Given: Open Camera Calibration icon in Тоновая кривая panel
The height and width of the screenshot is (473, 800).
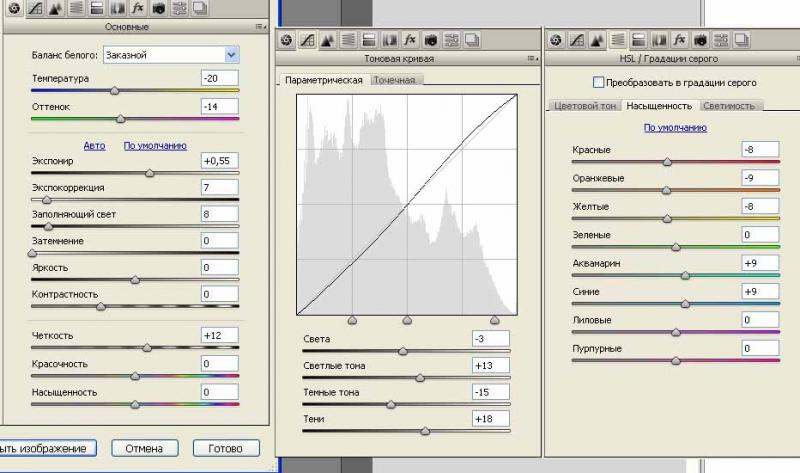Looking at the screenshot, I should 431,40.
